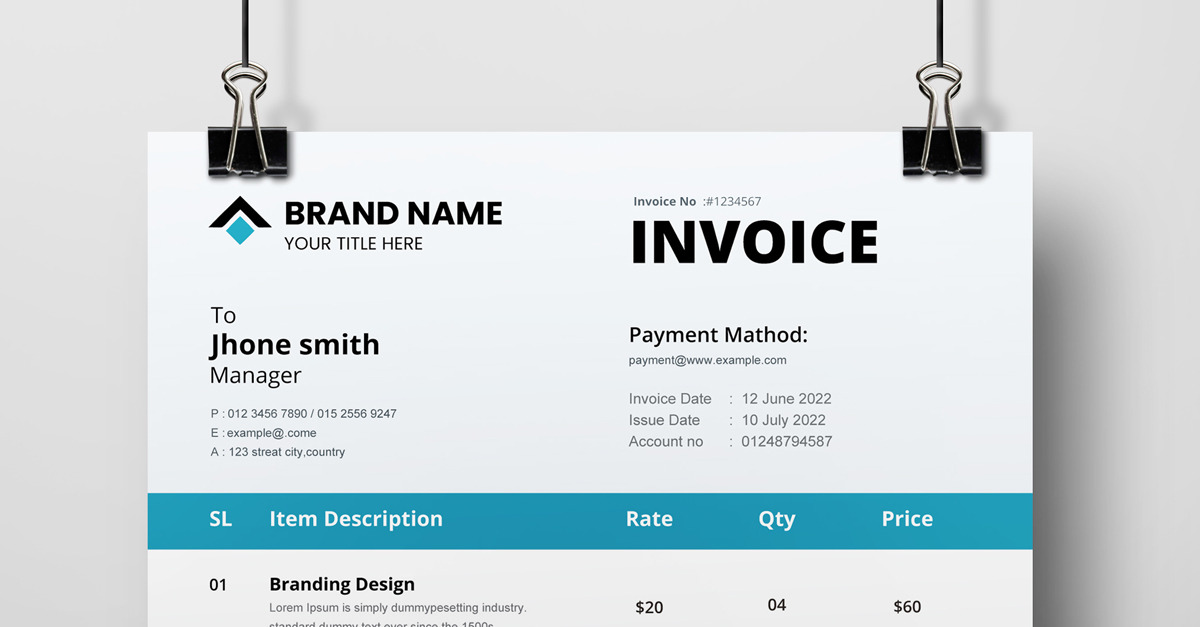Click the Jhone smith recipient name
1200x627 pixels.
click(294, 344)
